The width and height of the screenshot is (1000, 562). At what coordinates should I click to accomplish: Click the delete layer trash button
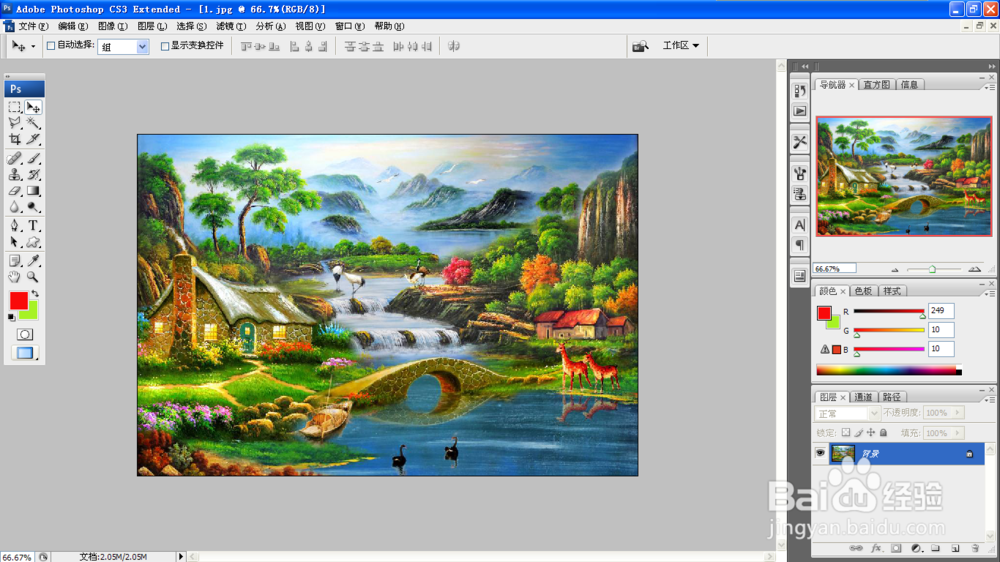coord(974,548)
